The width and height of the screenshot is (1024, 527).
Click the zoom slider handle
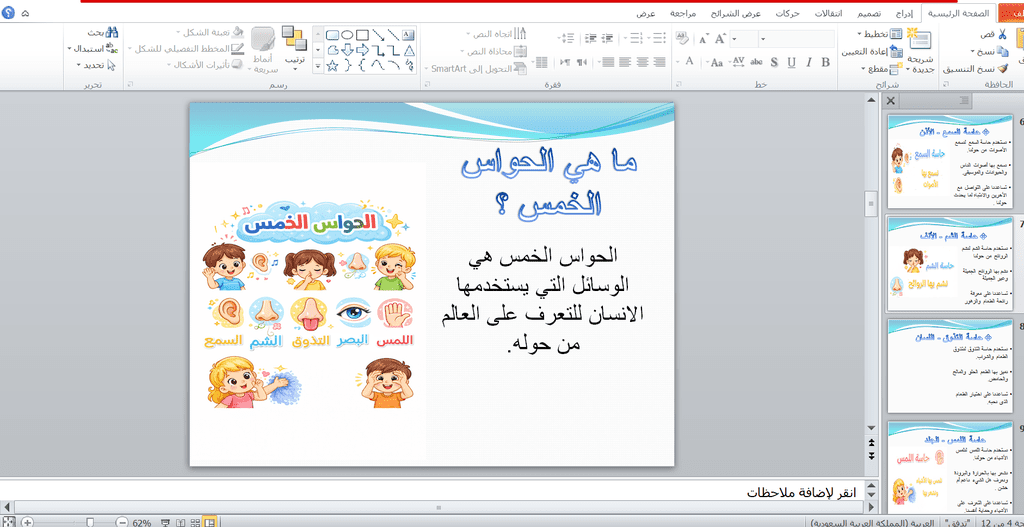[89, 522]
